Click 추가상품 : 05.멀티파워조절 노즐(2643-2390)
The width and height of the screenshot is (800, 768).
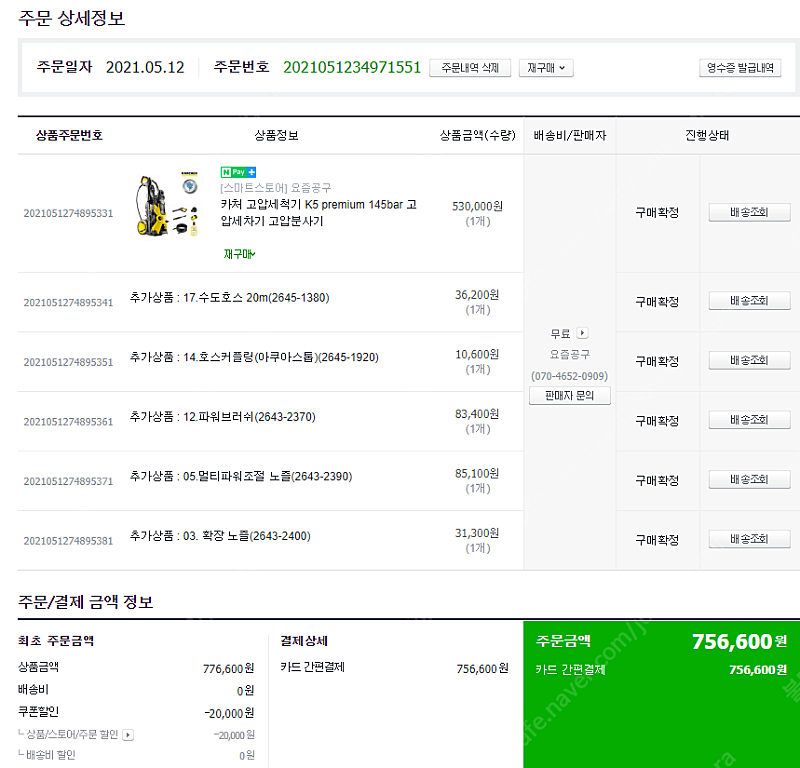tap(241, 476)
